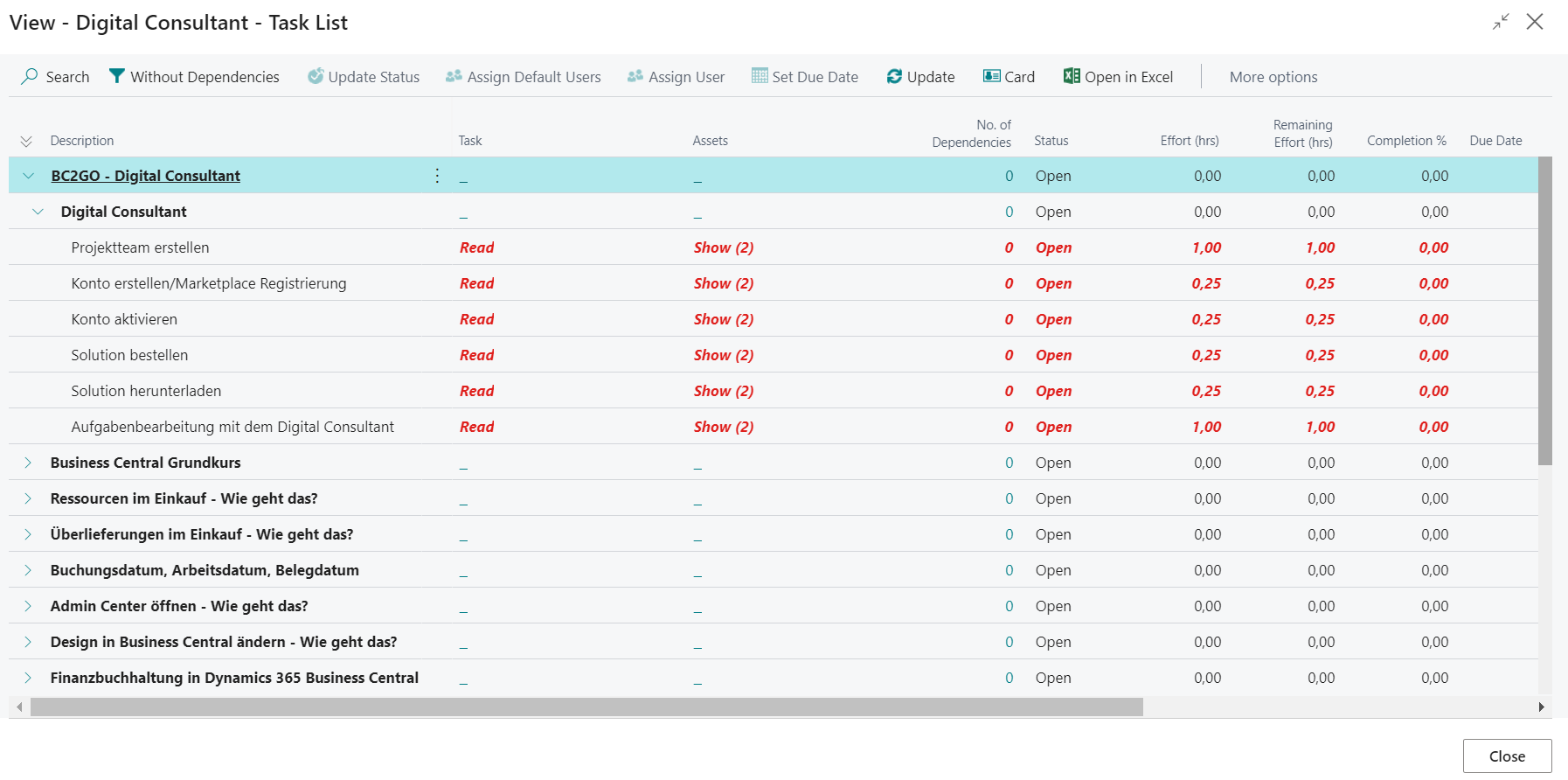Click the Update refresh icon
Viewport: 1568px width, 780px height.
(894, 77)
